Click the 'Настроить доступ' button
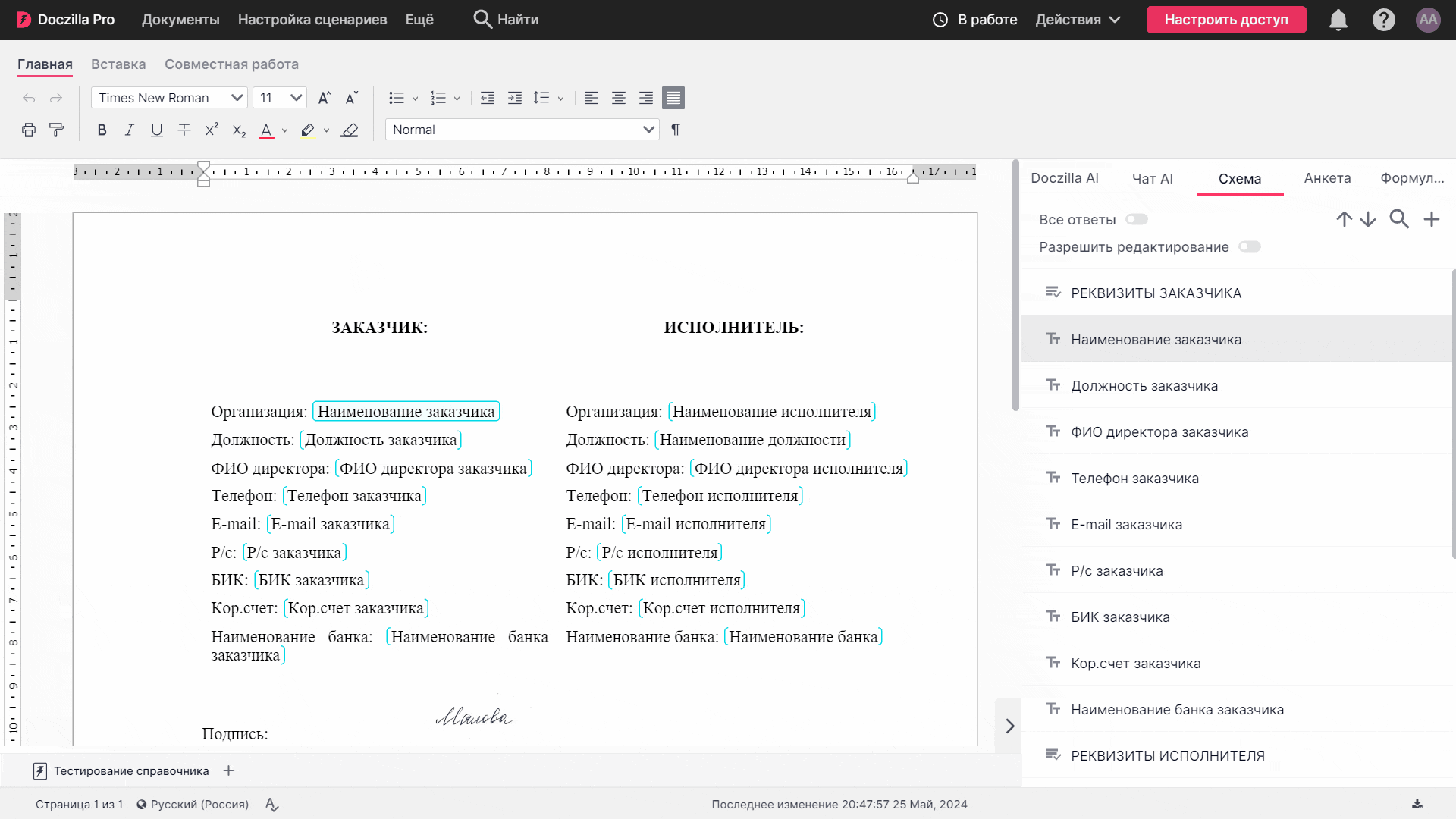This screenshot has height=819, width=1456. point(1226,20)
